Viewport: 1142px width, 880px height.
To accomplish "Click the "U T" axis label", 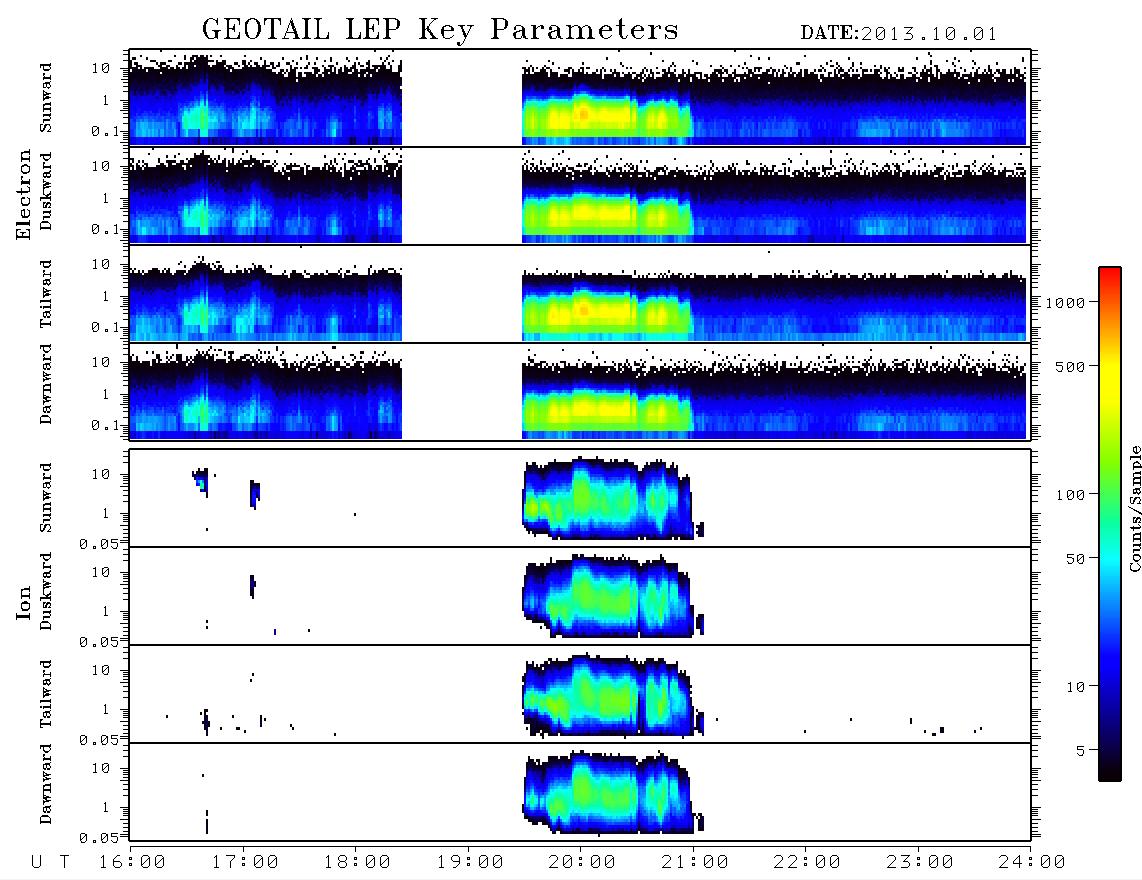I will coord(51,863).
